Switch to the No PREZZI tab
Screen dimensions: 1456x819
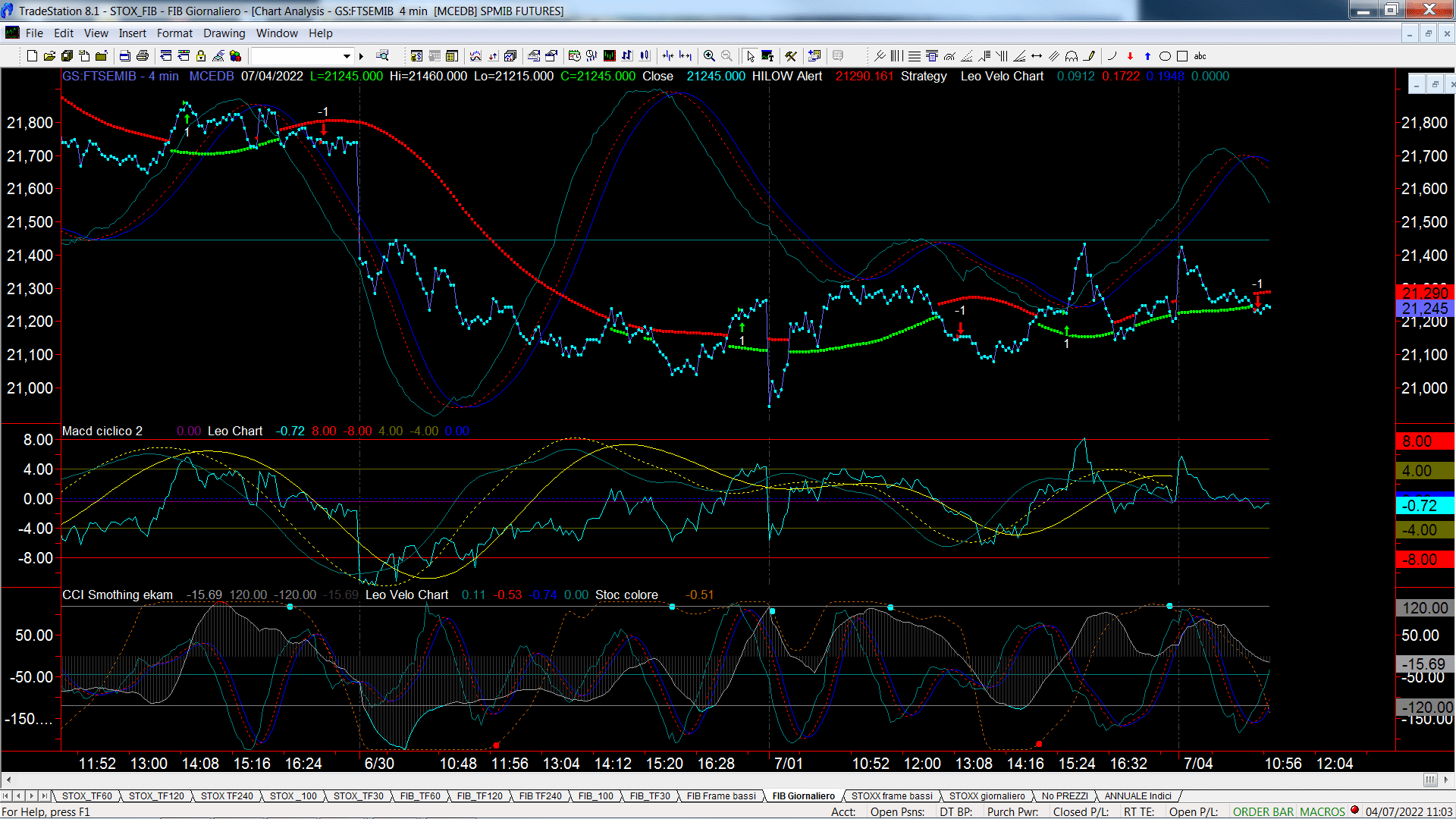(x=1065, y=795)
